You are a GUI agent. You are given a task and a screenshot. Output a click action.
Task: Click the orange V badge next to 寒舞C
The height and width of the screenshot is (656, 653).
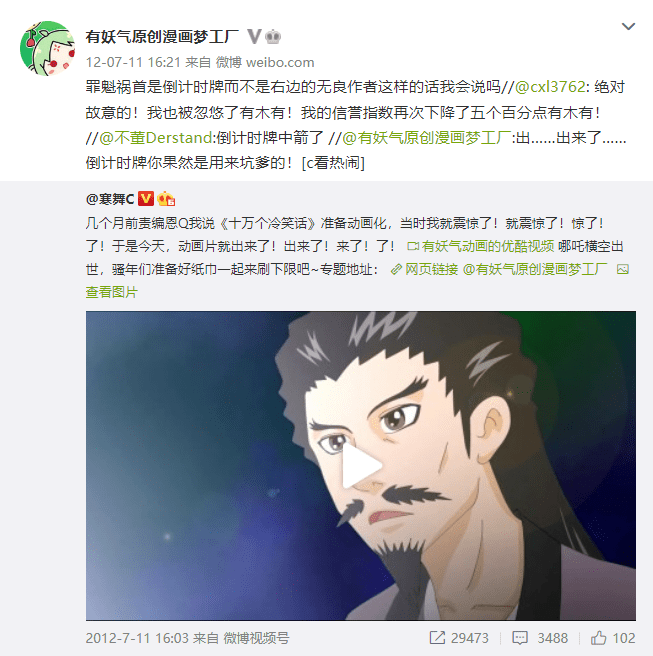[146, 199]
